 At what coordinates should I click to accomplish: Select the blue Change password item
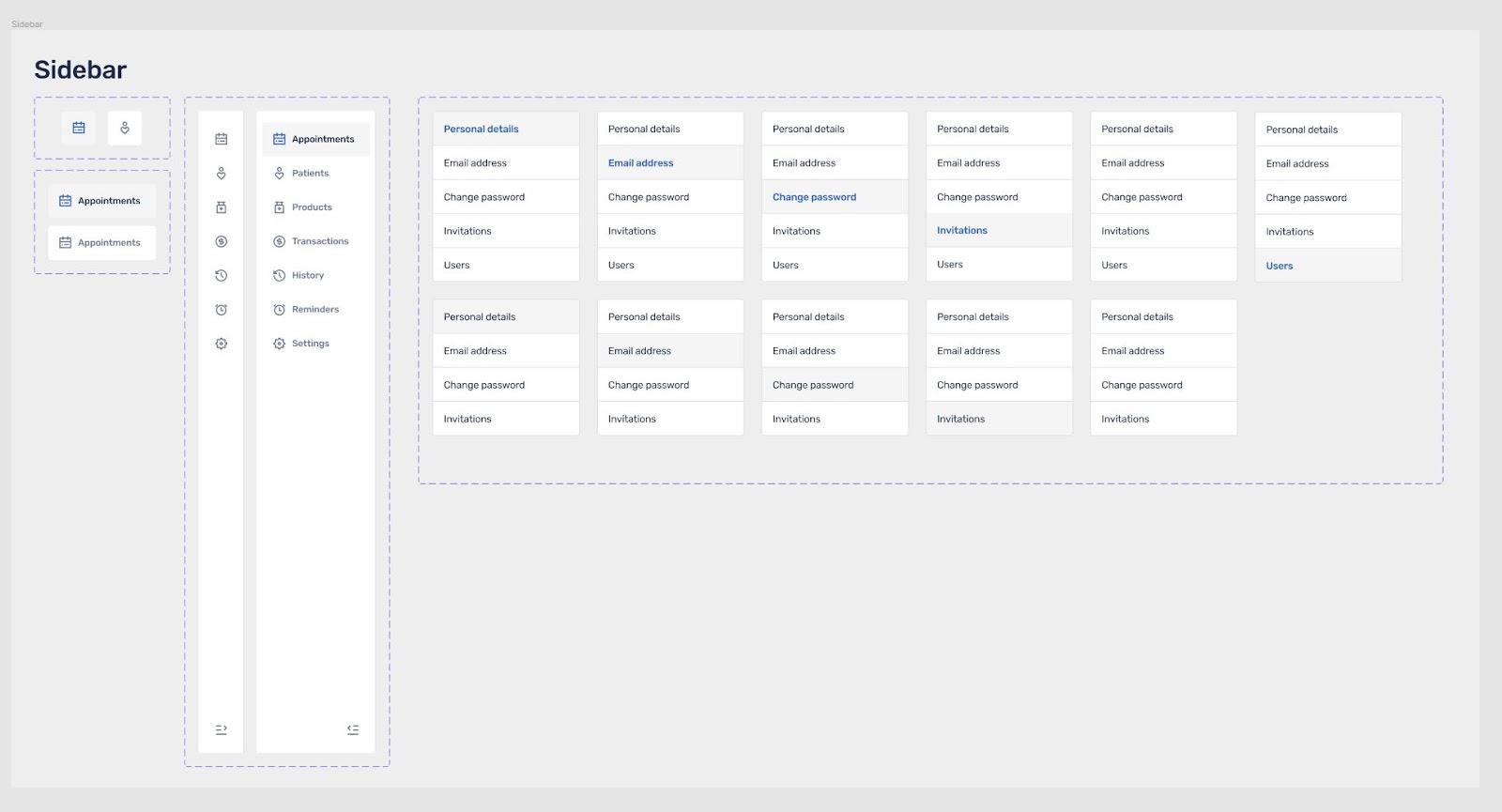tap(835, 197)
